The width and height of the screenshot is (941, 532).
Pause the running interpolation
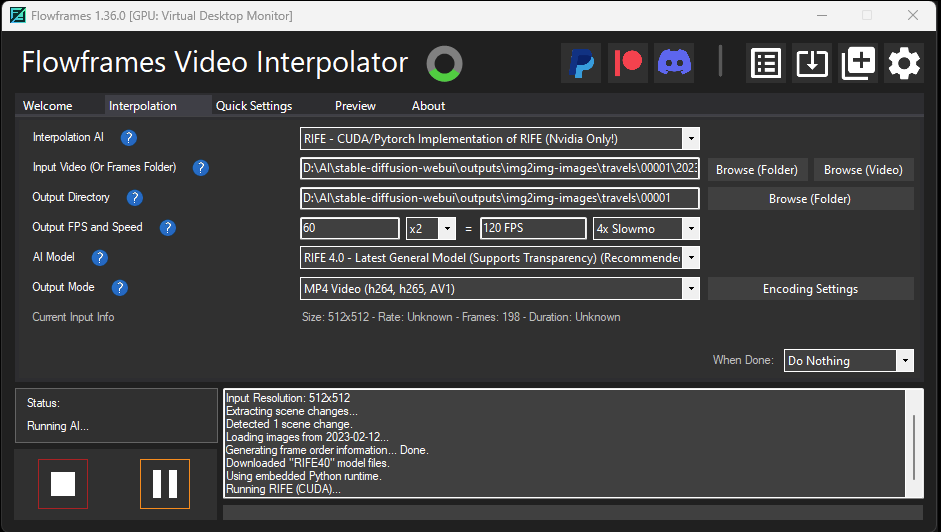point(165,484)
